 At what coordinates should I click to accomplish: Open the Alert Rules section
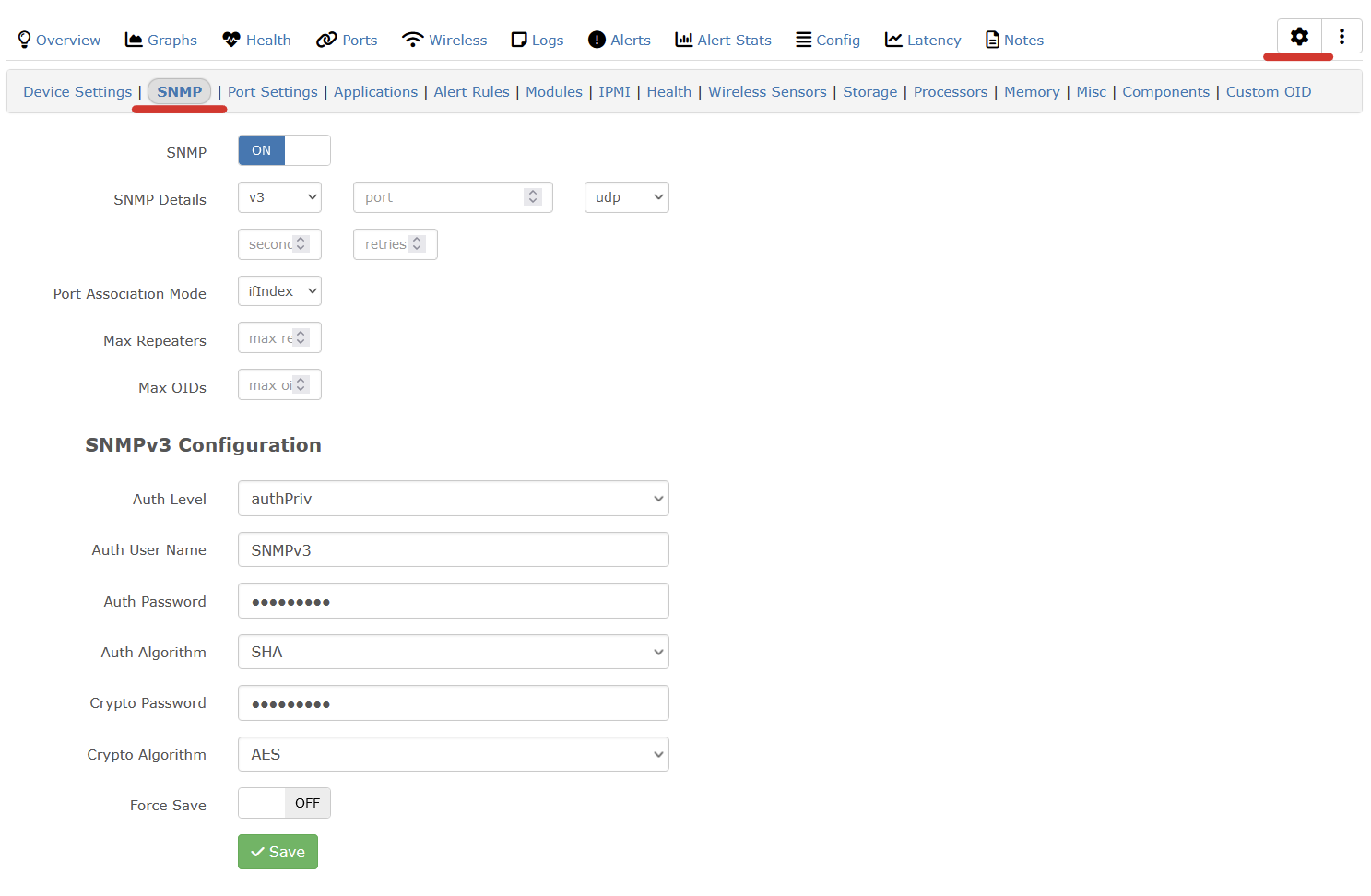[471, 92]
